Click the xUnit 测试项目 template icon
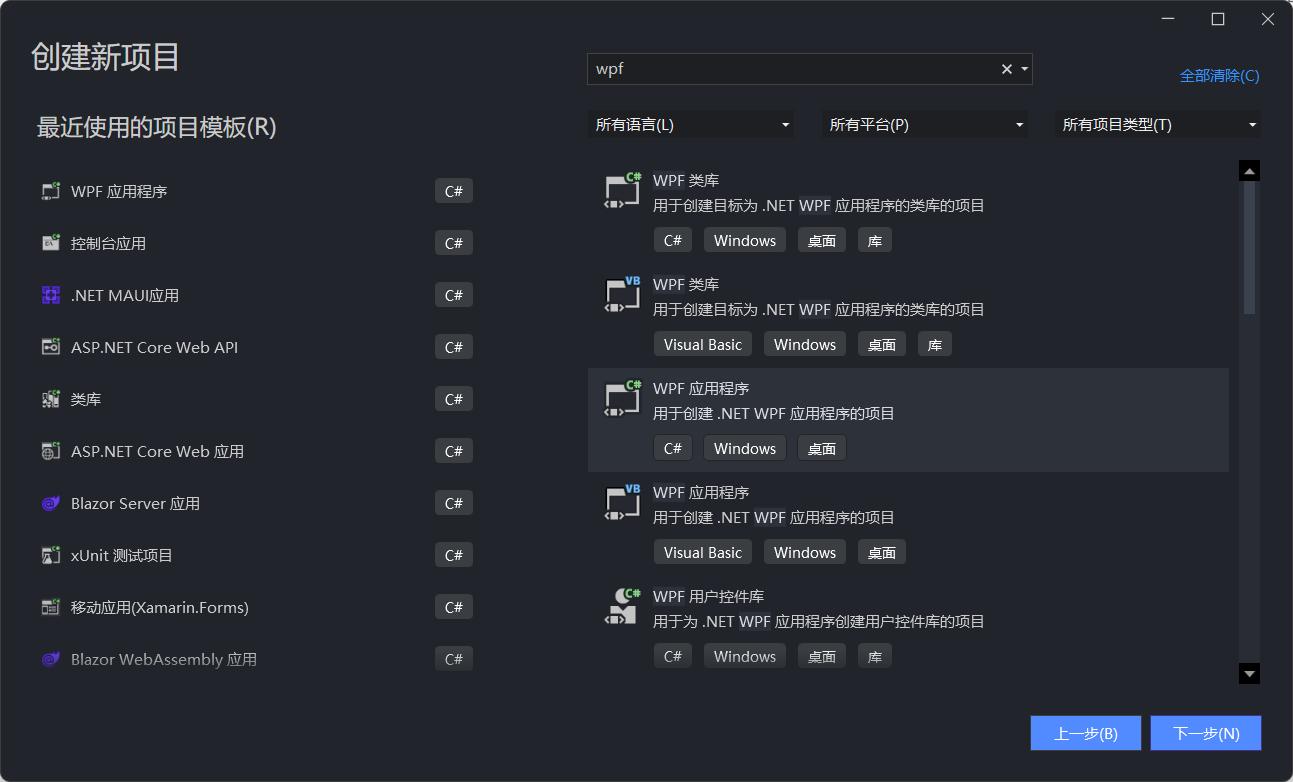 click(x=50, y=554)
